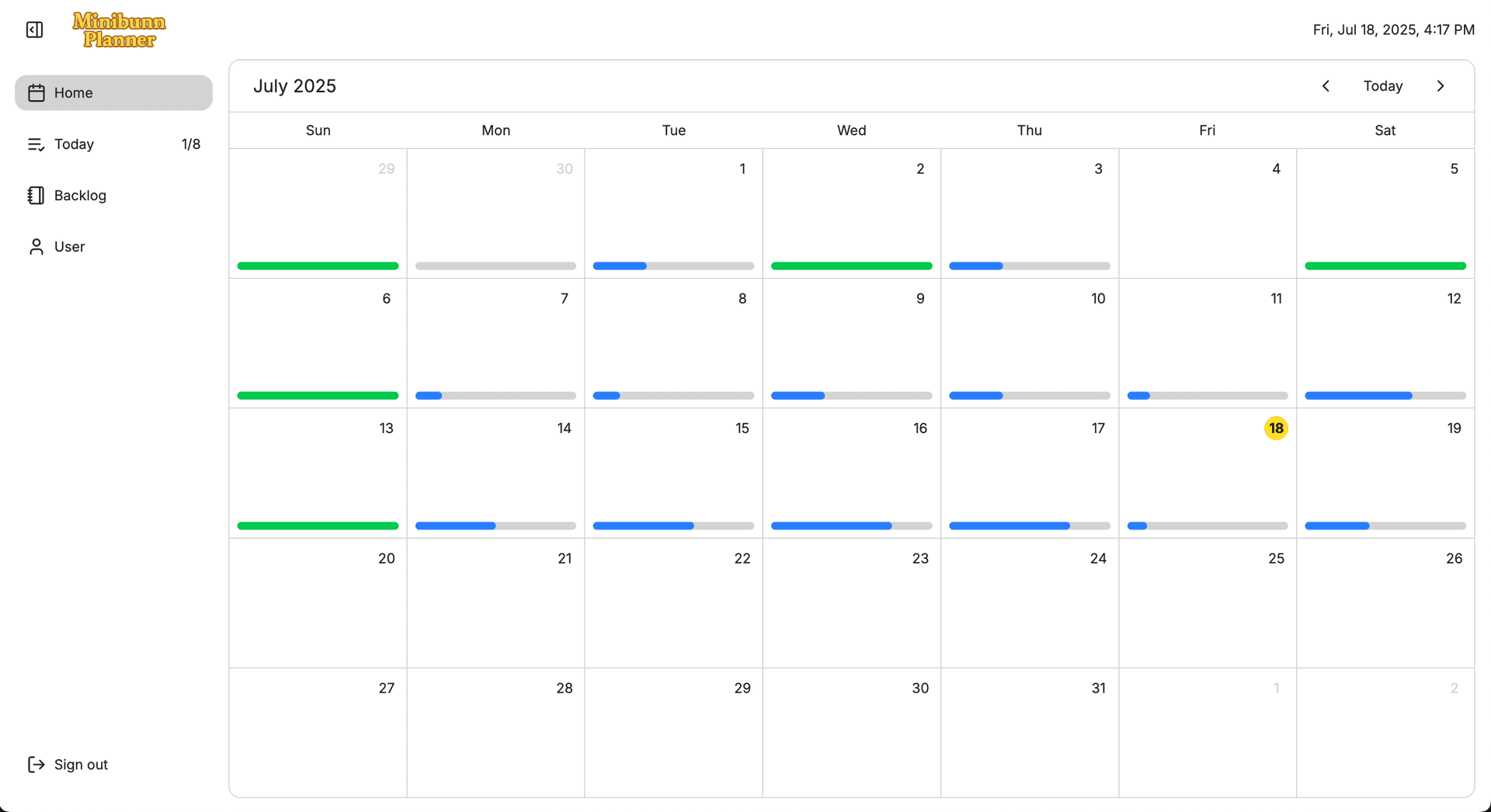Go to previous month chevron
The height and width of the screenshot is (812, 1491).
coord(1326,86)
